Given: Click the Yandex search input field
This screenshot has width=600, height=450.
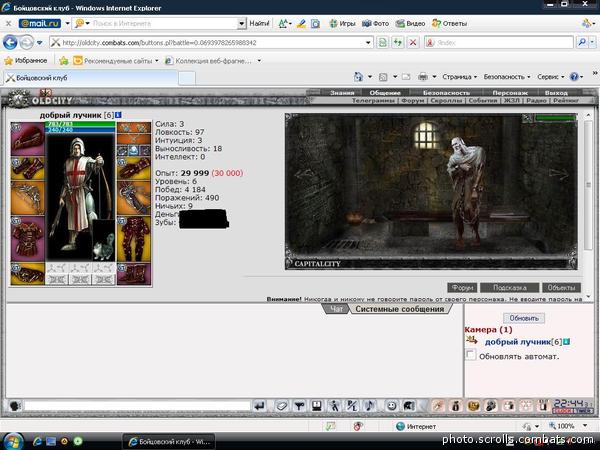Looking at the screenshot, I should click(499, 42).
